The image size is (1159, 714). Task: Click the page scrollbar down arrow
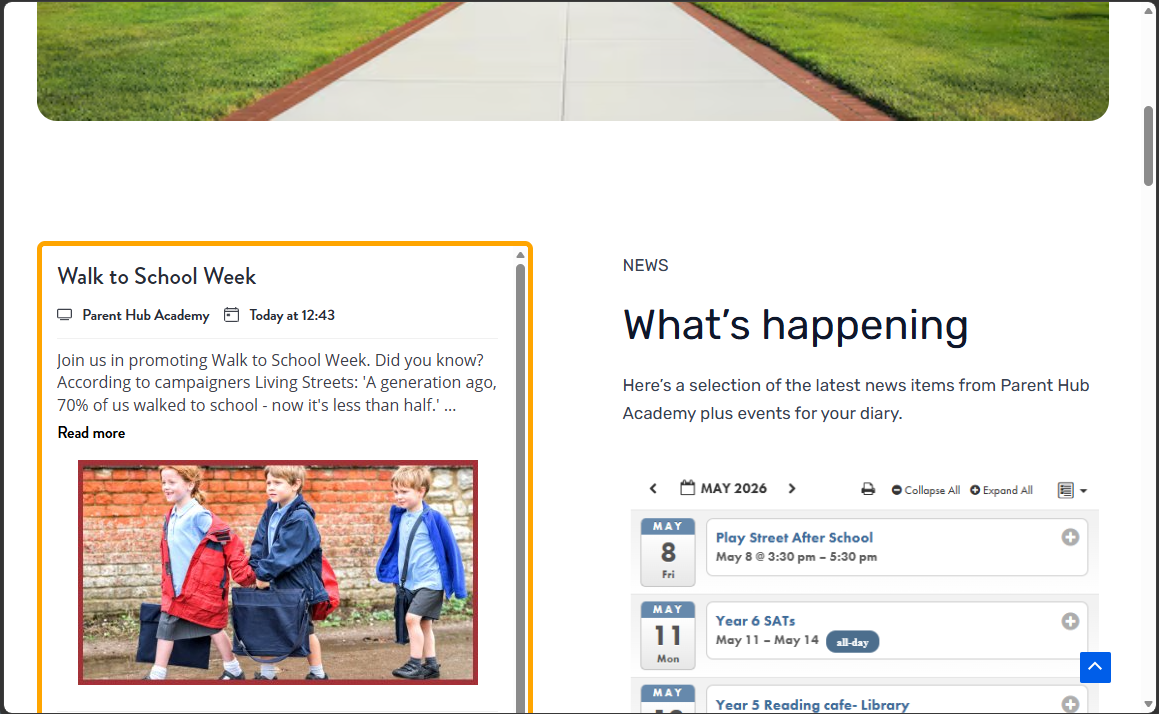point(1148,704)
